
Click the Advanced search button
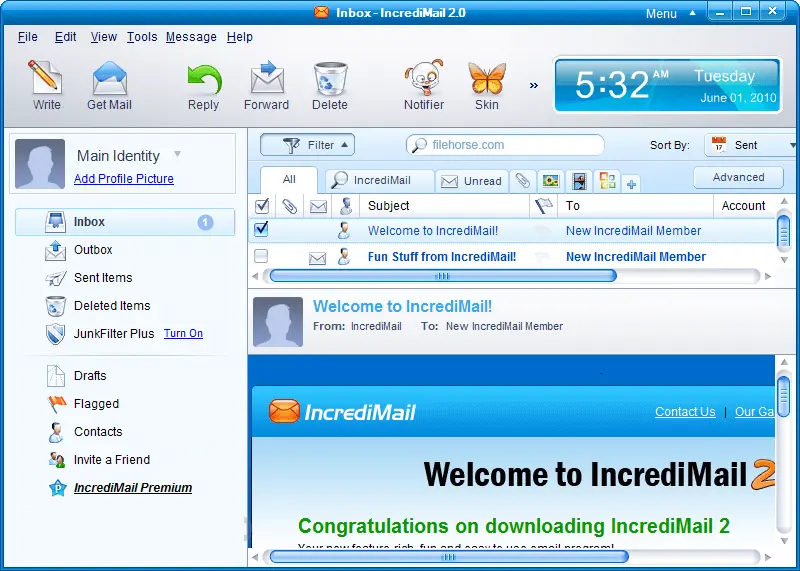(738, 177)
